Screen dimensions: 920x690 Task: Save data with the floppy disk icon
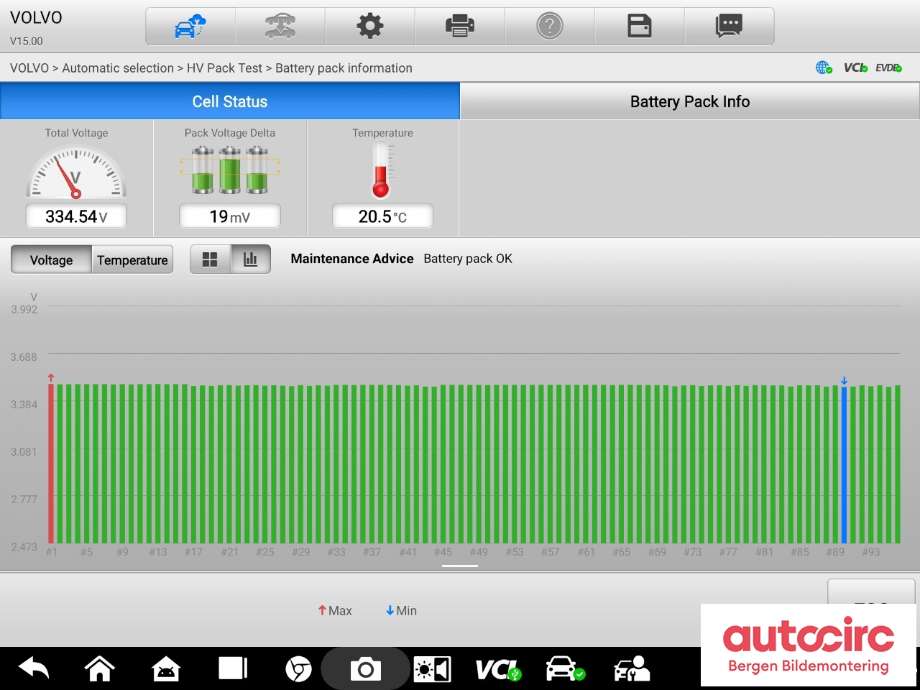tap(640, 26)
